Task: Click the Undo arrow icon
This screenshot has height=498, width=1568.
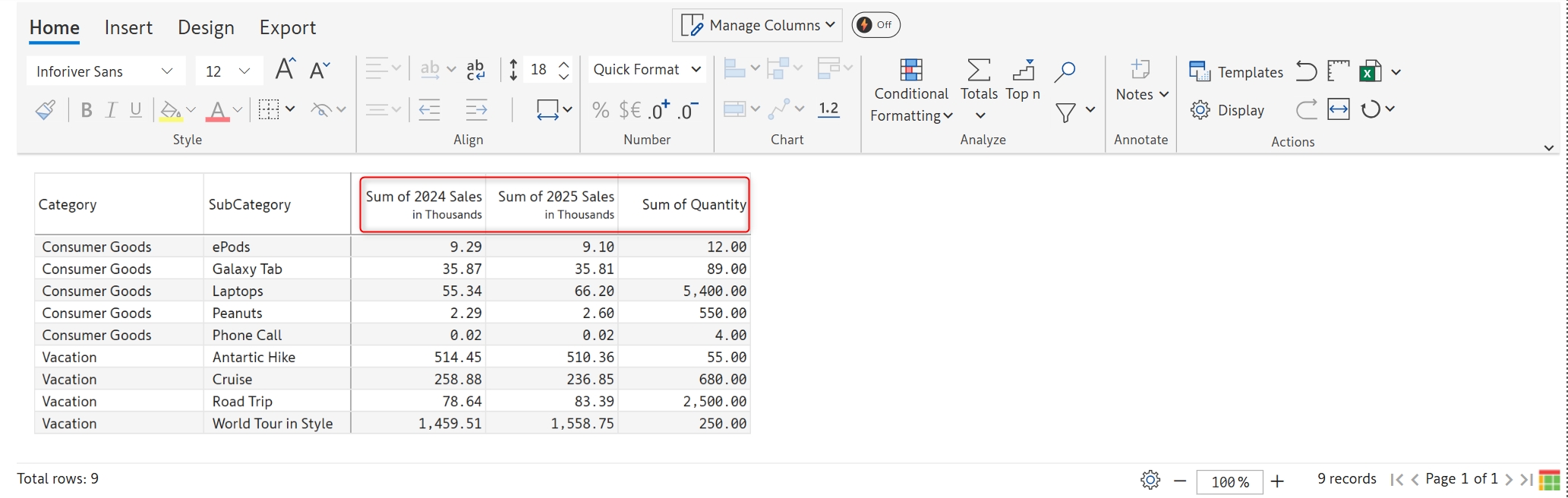Action: (x=1306, y=71)
